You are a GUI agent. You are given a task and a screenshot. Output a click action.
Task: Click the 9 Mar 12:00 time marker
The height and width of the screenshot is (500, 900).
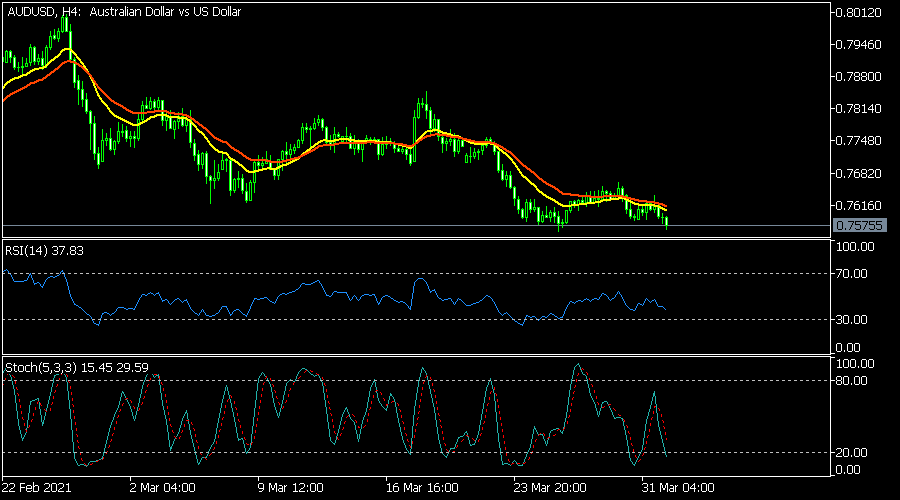291,487
